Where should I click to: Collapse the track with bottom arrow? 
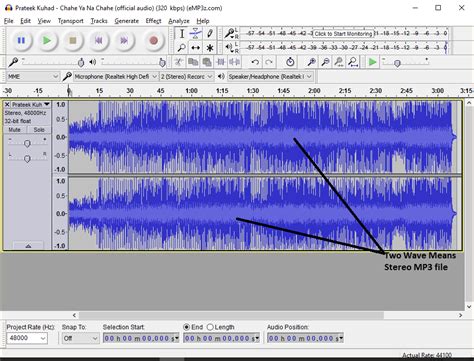point(28,246)
